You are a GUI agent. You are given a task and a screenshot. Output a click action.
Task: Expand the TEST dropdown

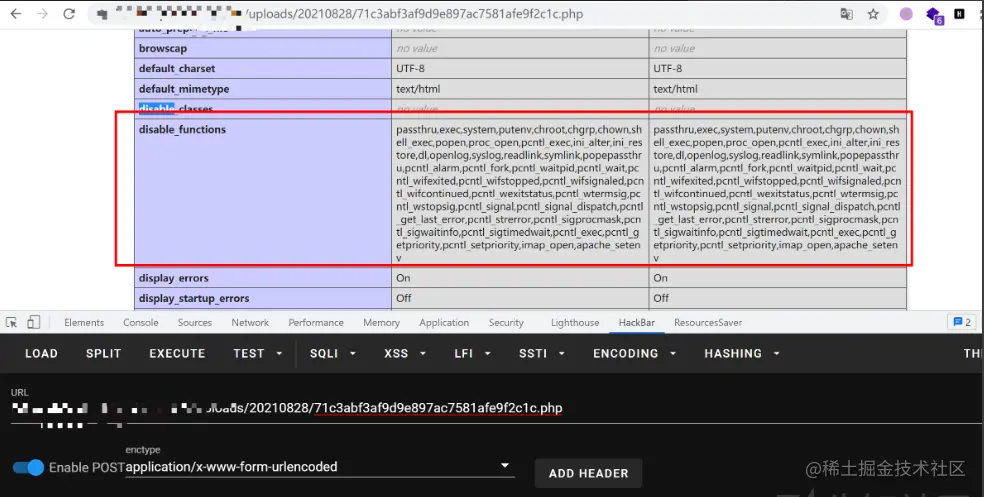[x=257, y=353]
